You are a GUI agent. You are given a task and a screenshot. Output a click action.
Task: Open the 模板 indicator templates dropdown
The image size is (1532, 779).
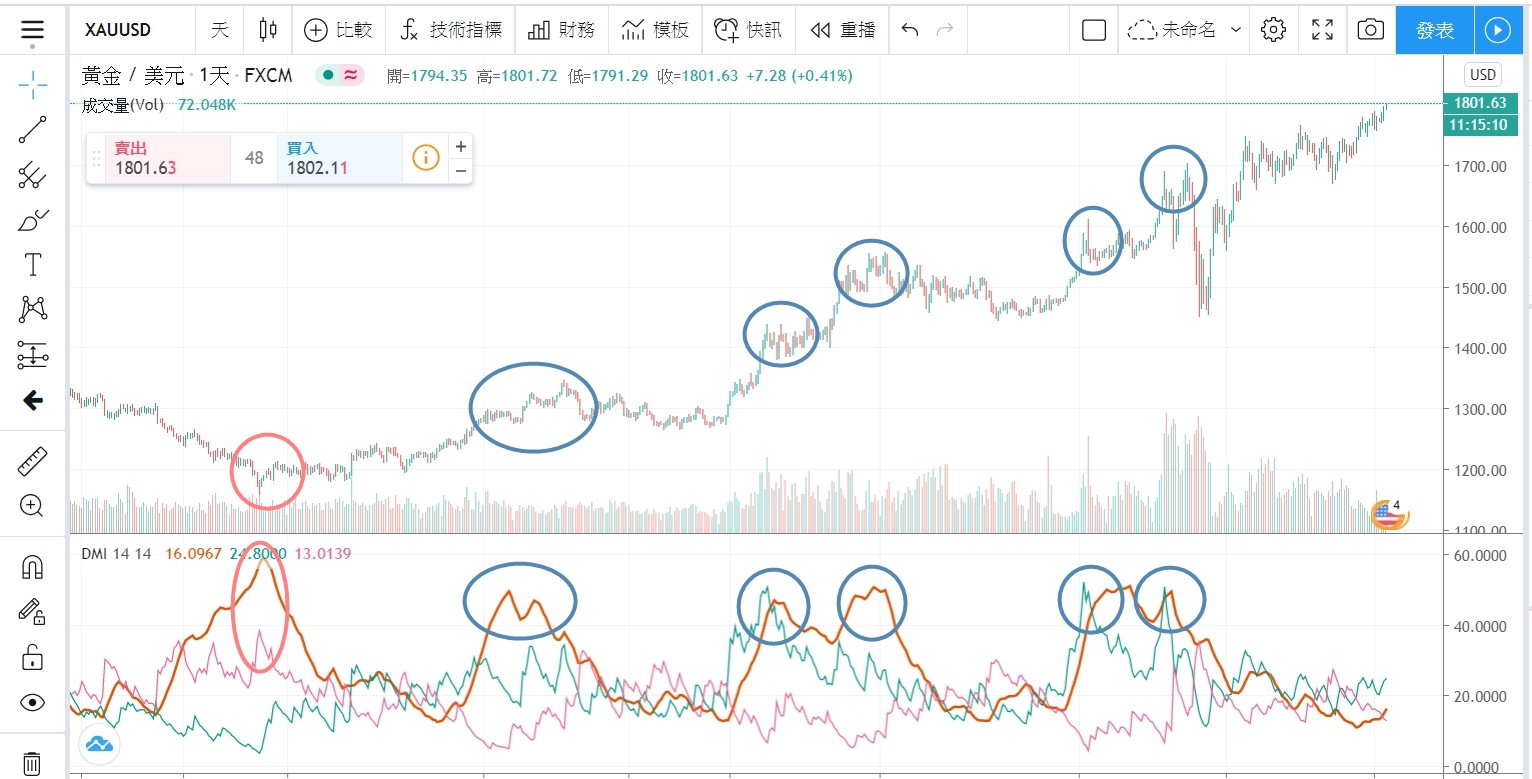[655, 30]
